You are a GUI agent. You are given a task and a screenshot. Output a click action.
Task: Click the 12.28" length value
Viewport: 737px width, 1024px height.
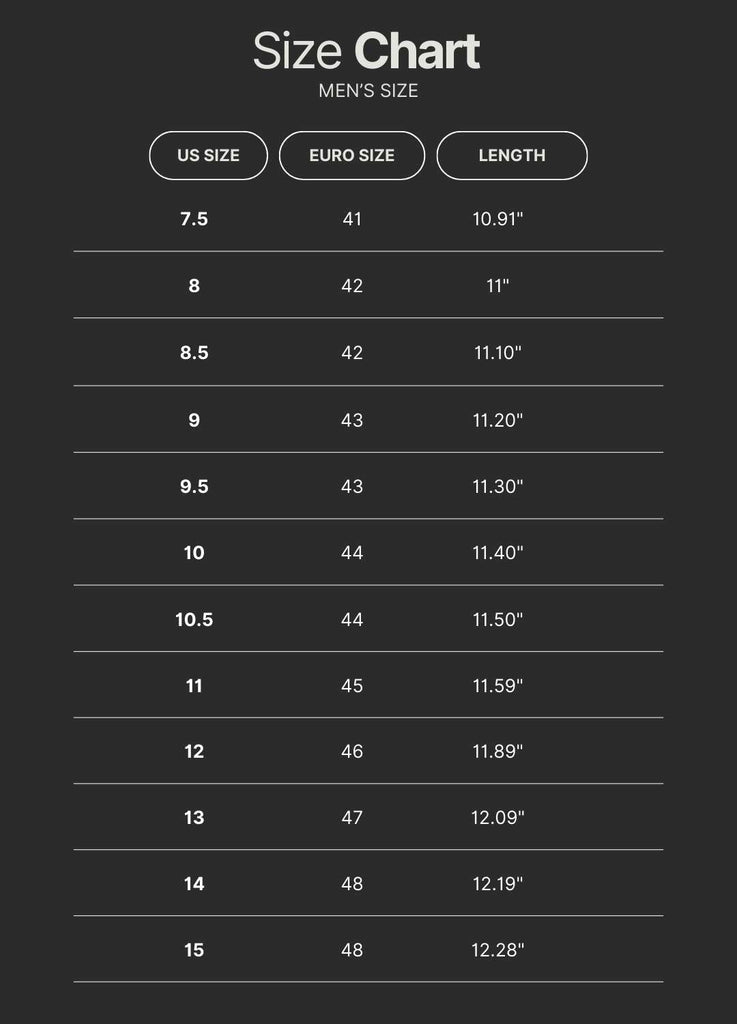click(x=498, y=950)
